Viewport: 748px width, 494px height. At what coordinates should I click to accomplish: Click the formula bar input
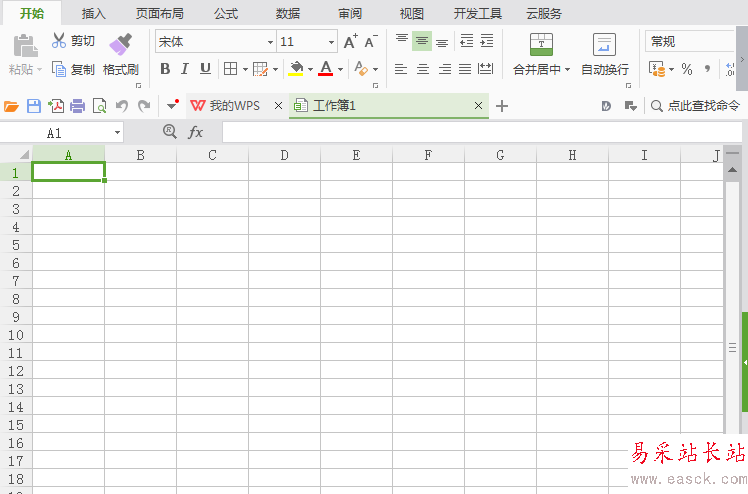[x=482, y=133]
